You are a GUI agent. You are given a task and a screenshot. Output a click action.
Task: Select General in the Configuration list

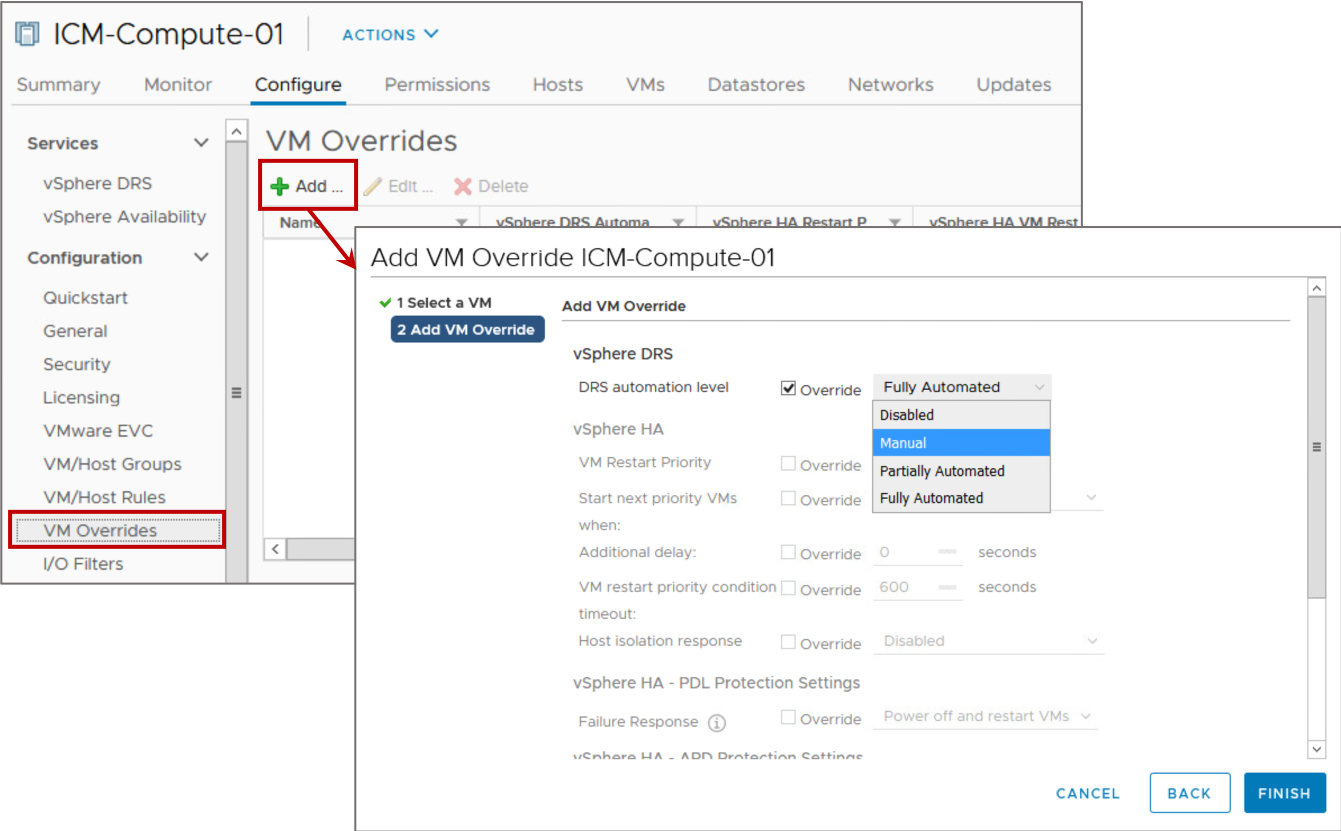tap(76, 330)
